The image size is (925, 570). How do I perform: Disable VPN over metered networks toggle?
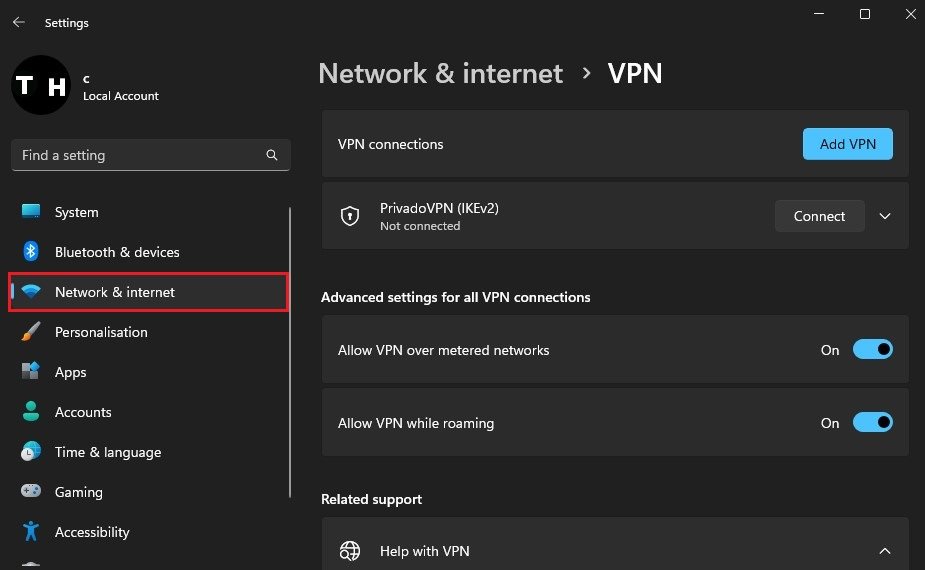point(872,350)
